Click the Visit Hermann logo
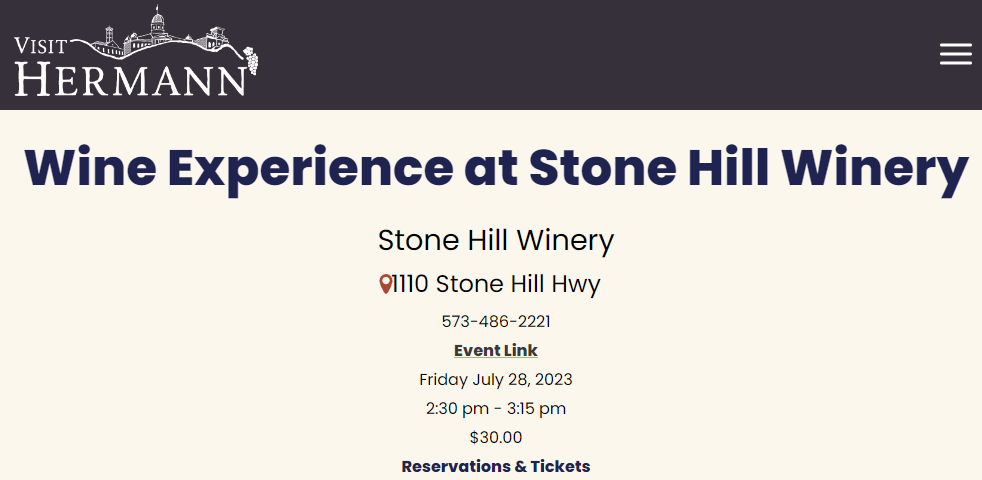982x480 pixels. click(135, 53)
